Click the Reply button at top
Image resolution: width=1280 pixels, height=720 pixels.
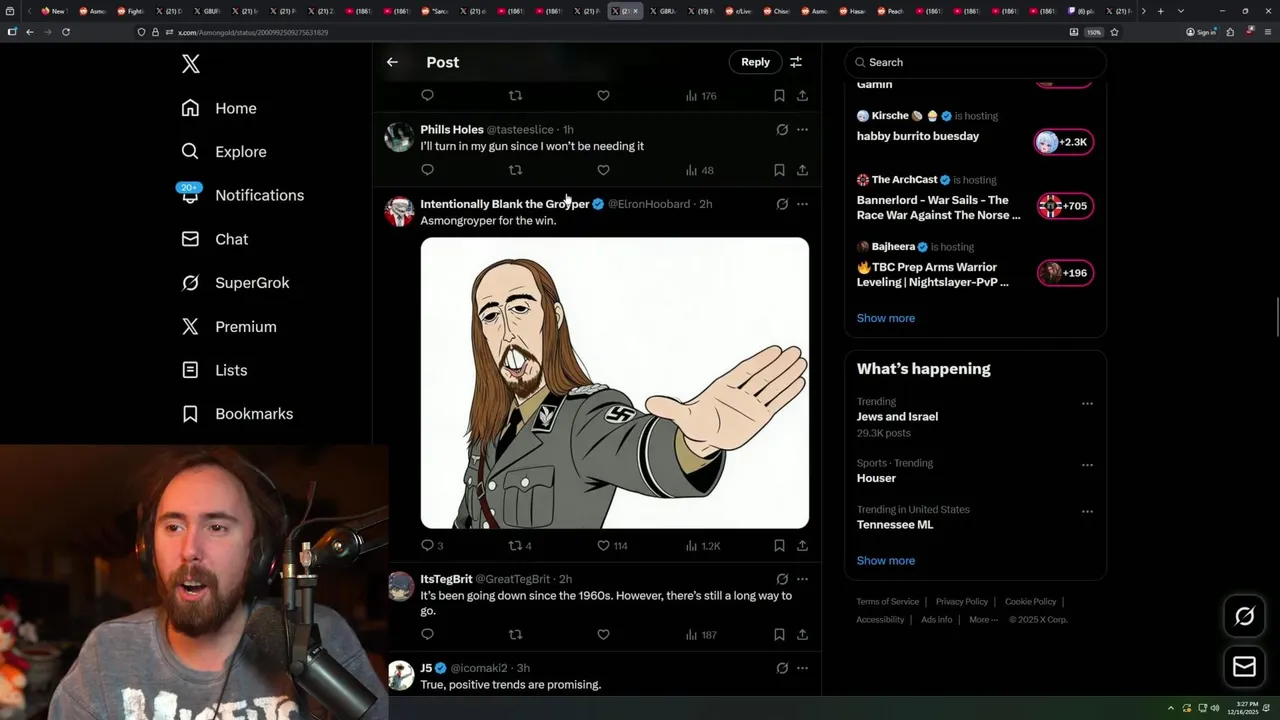(x=755, y=62)
